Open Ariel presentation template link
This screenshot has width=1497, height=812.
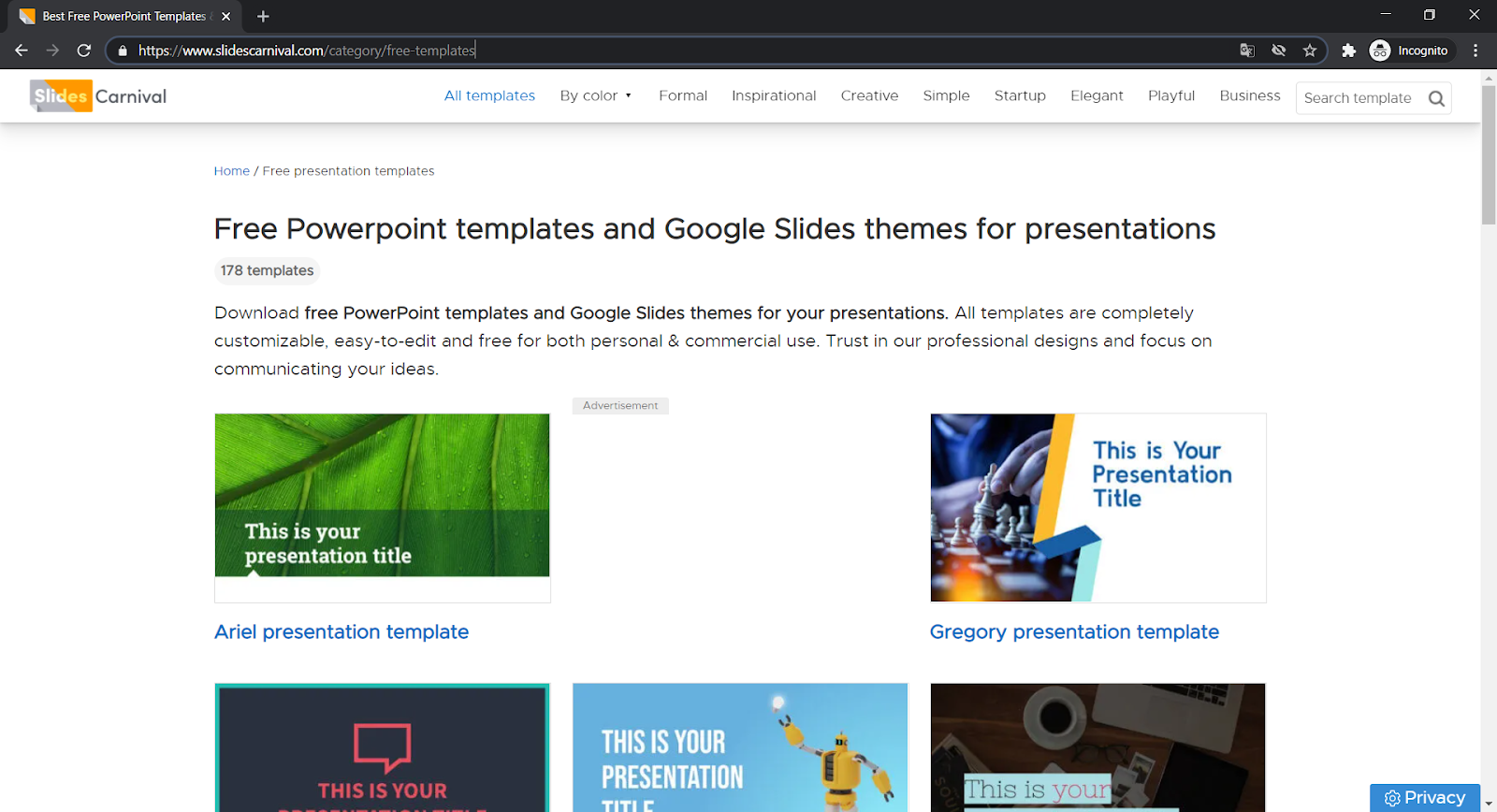342,631
